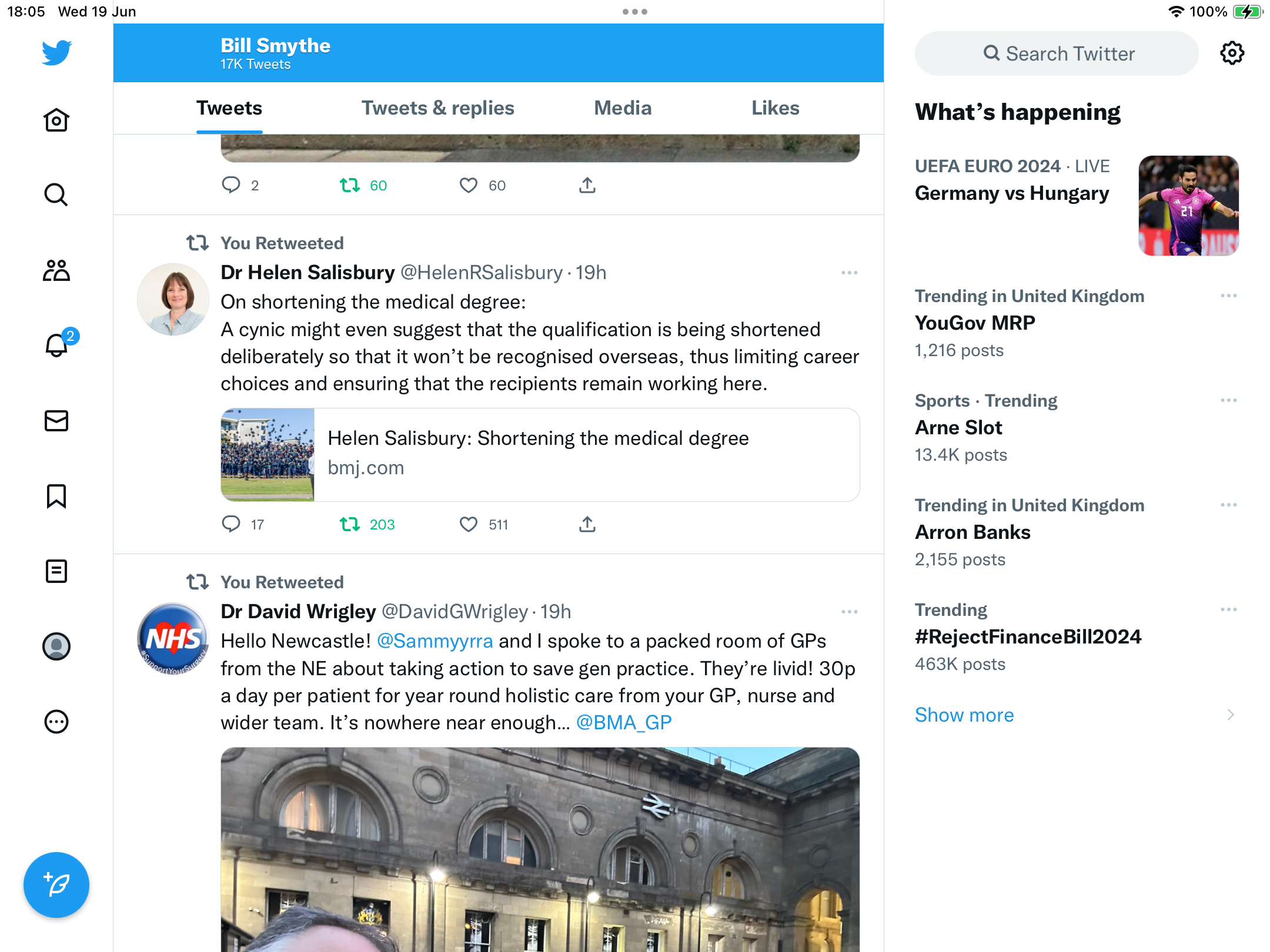Image resolution: width=1270 pixels, height=952 pixels.
Task: Open Germany vs Hungary match thumbnail
Action: (x=1188, y=206)
